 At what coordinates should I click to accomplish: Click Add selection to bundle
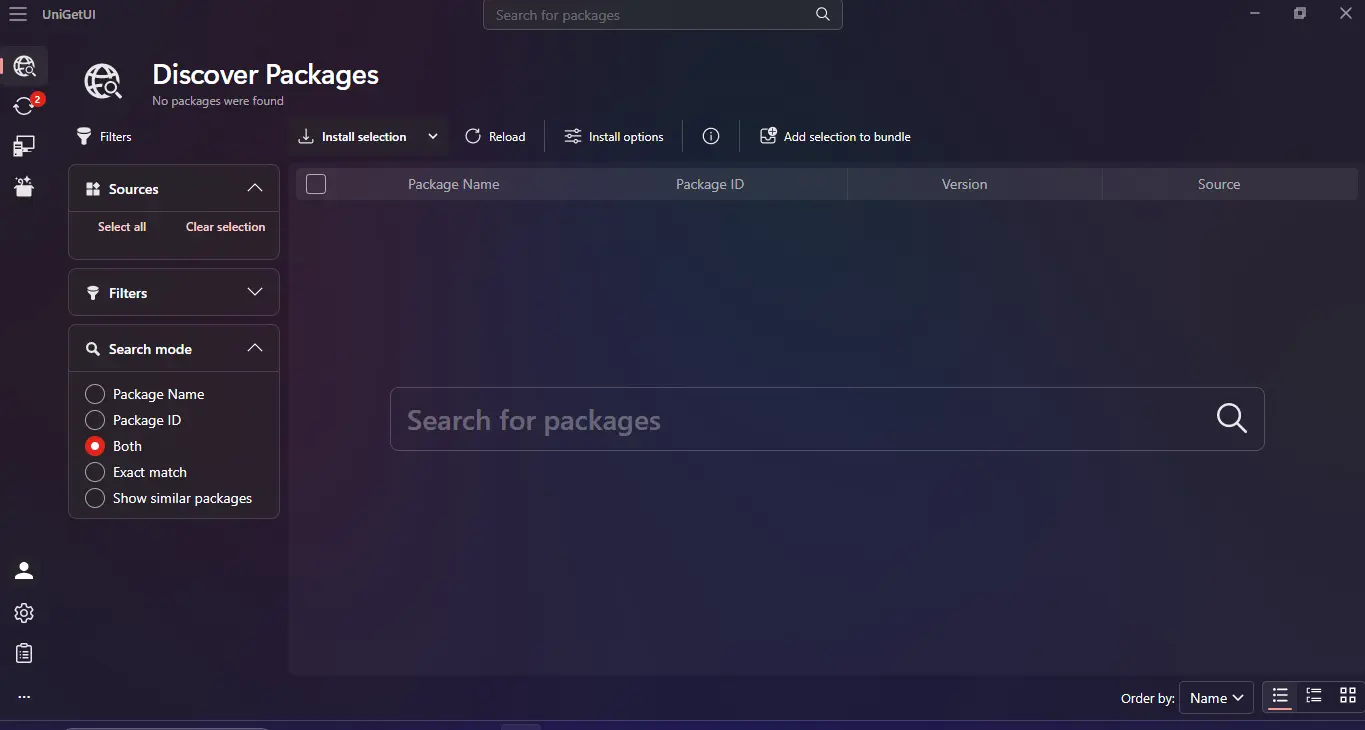click(835, 136)
